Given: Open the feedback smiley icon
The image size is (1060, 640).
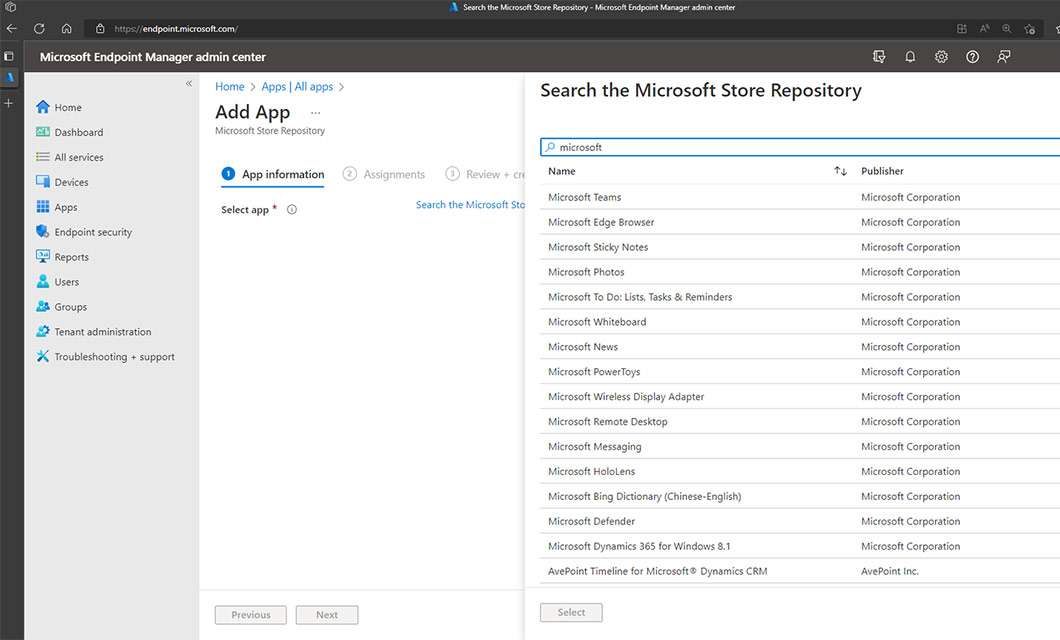Looking at the screenshot, I should point(1003,57).
